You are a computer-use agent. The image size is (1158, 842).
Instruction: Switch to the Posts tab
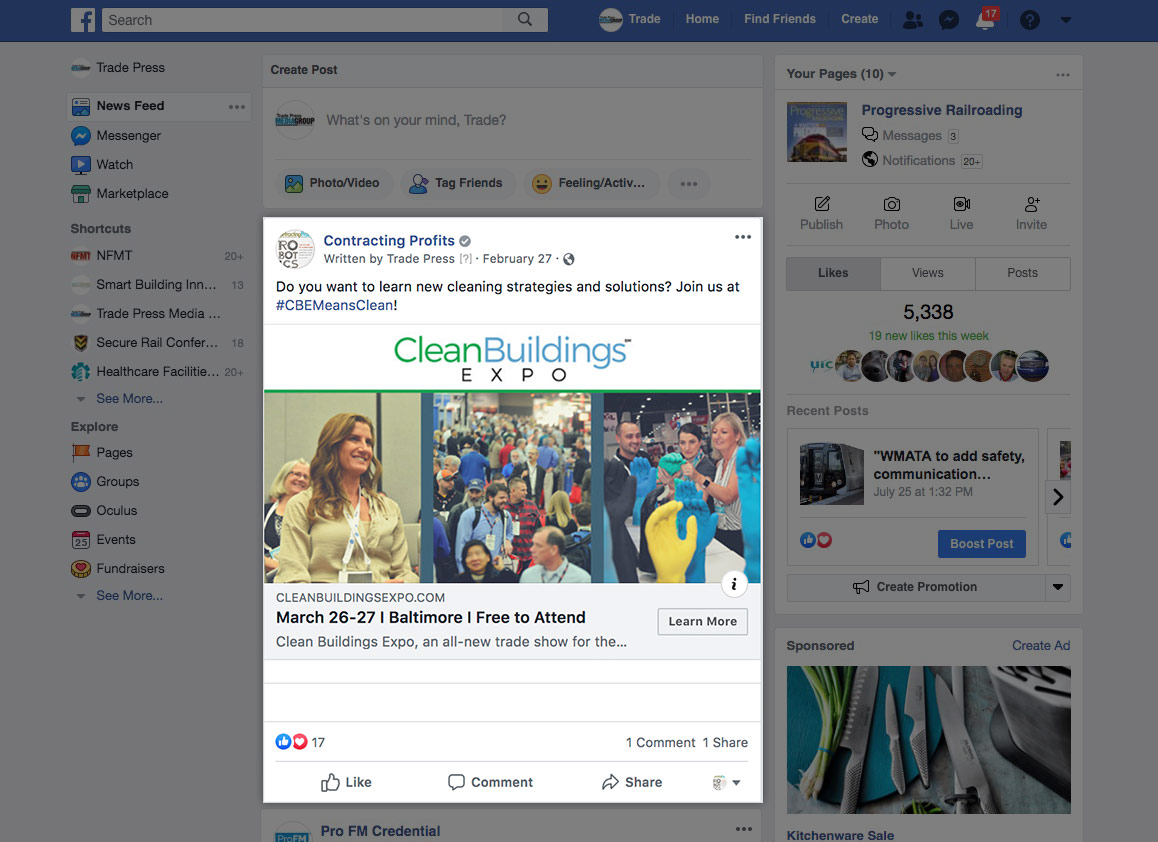pyautogui.click(x=1022, y=273)
